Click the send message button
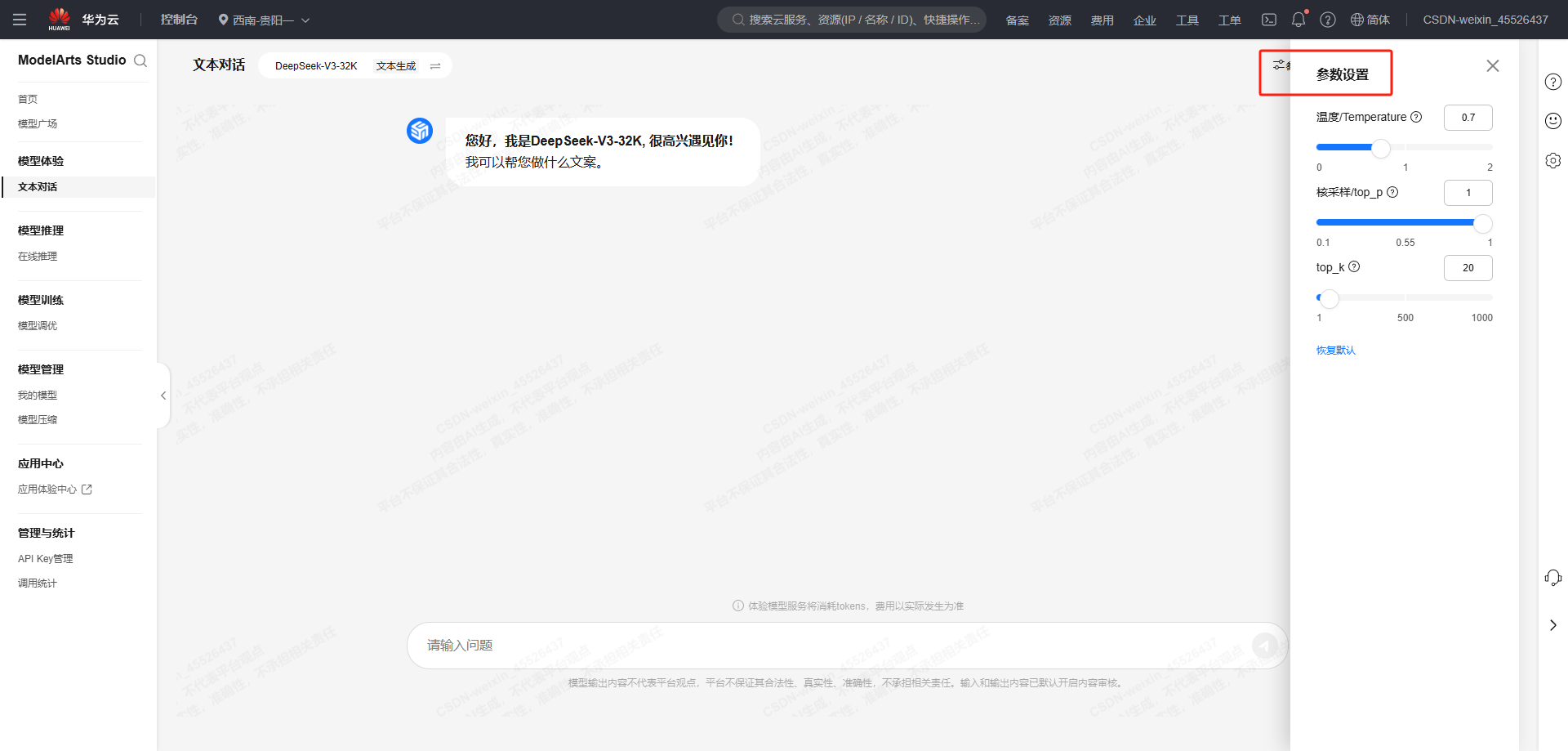Image resolution: width=1568 pixels, height=751 pixels. [1265, 646]
